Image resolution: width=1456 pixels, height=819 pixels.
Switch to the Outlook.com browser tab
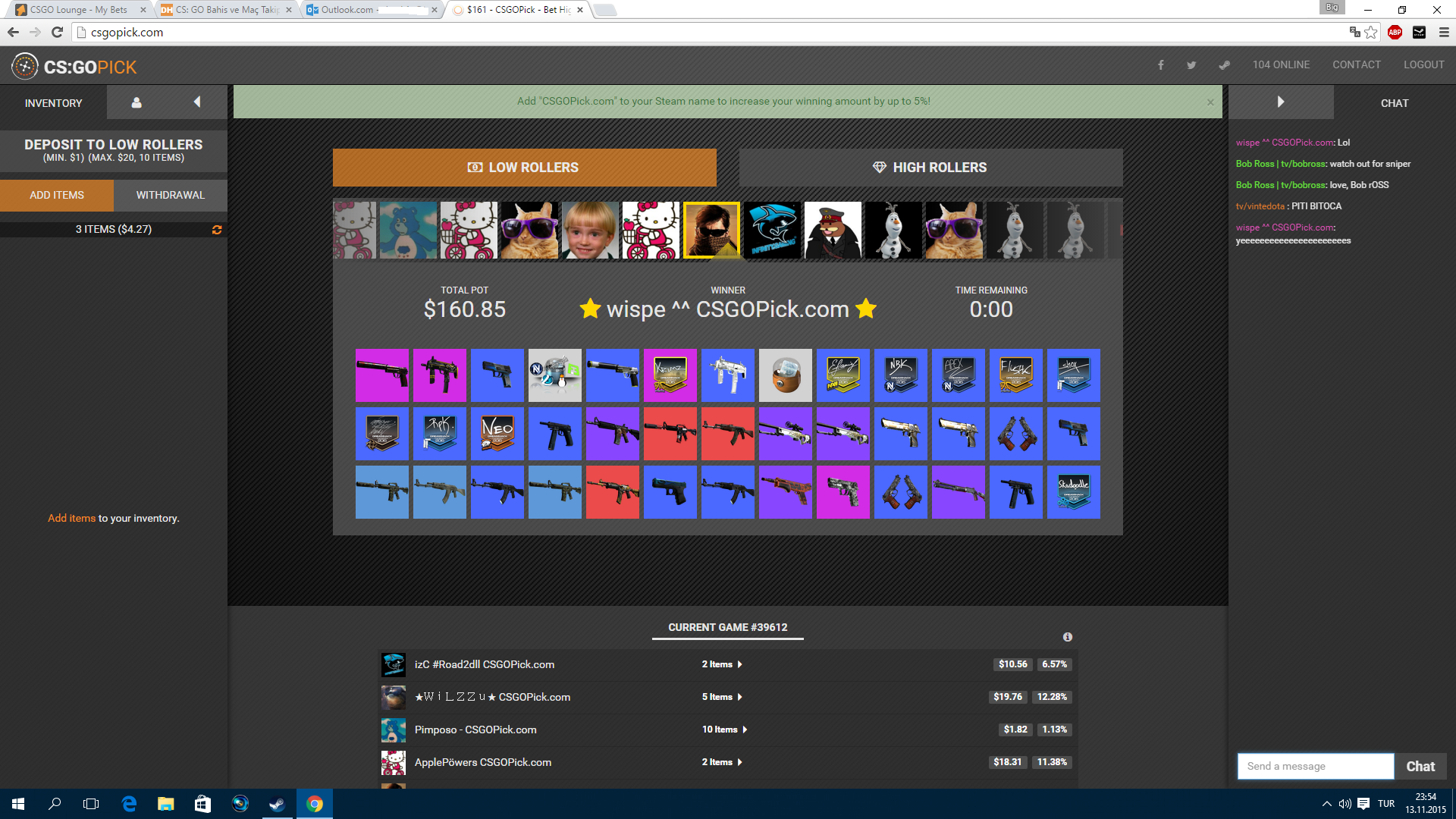point(372,10)
